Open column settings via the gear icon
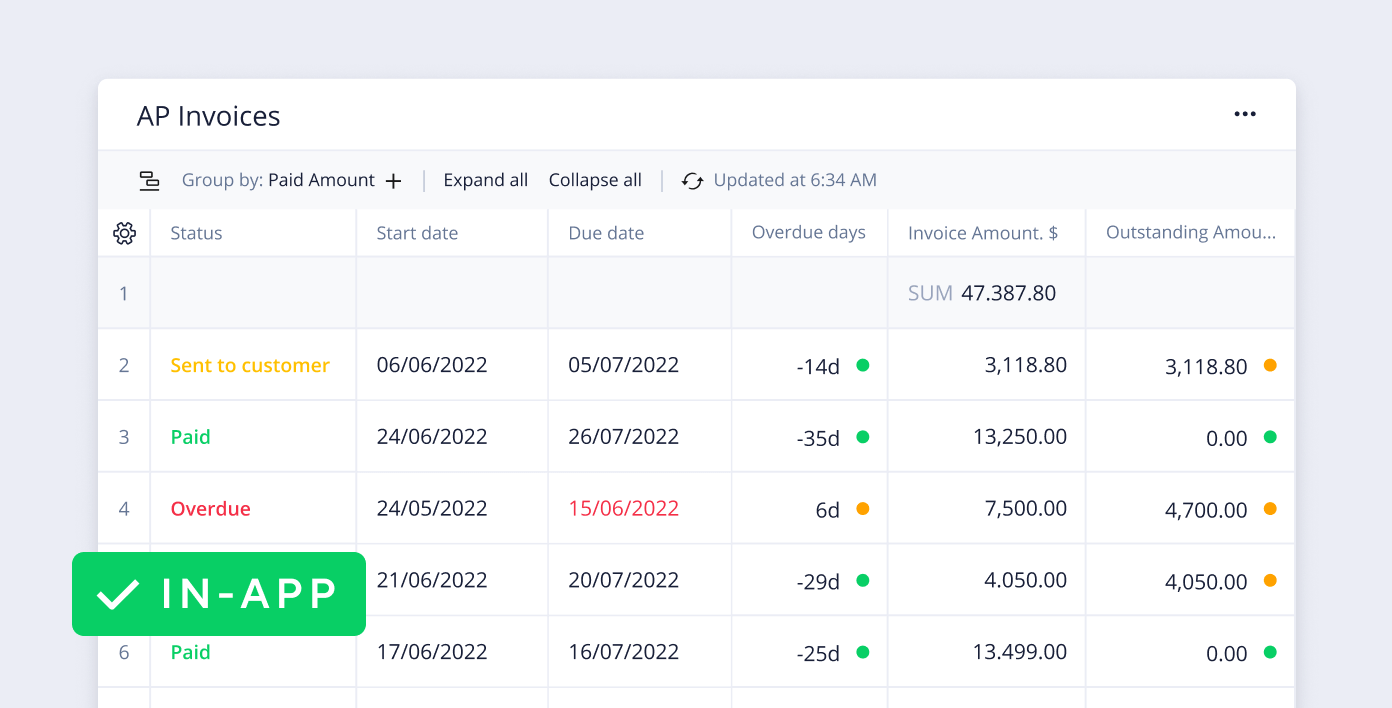 click(x=124, y=232)
